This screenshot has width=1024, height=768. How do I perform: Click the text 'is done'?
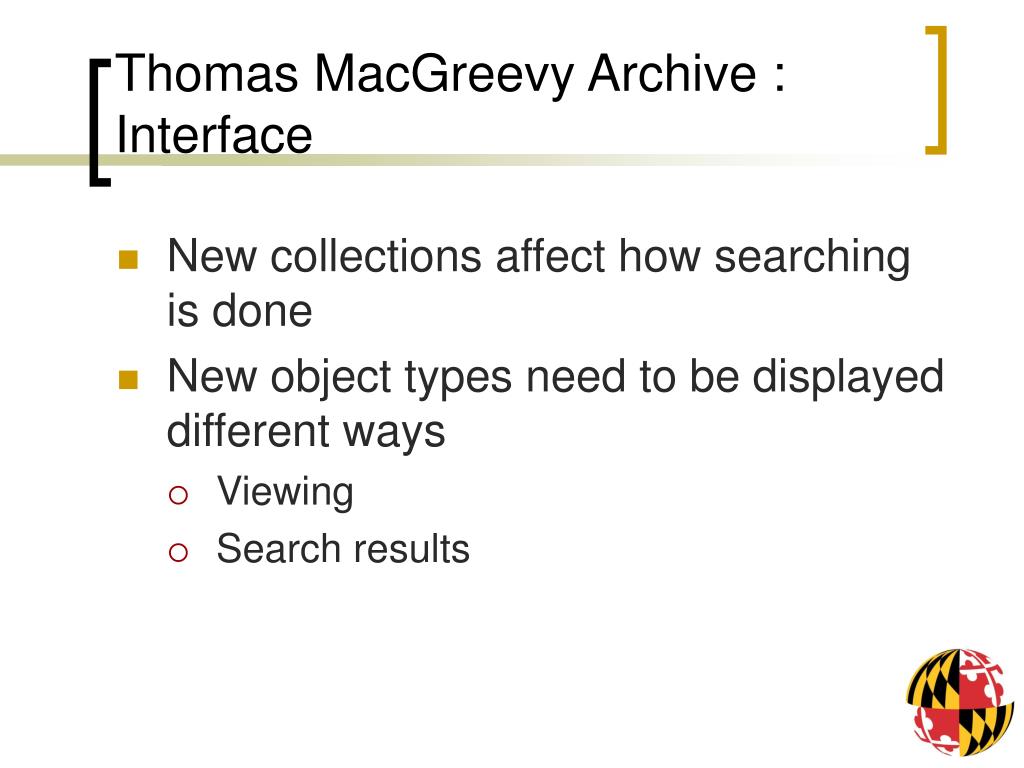[x=240, y=311]
